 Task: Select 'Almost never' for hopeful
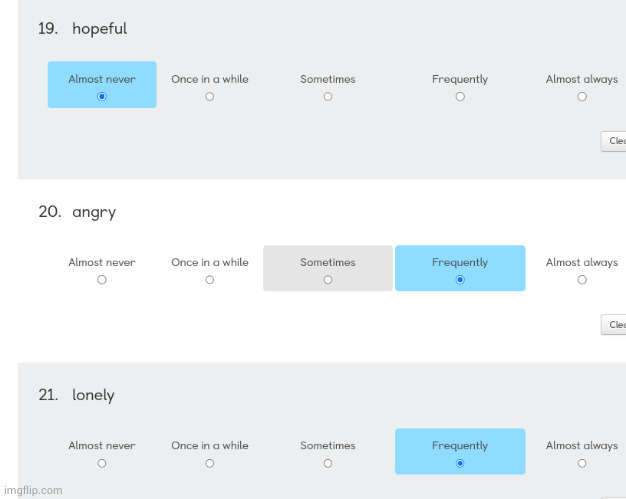102,96
